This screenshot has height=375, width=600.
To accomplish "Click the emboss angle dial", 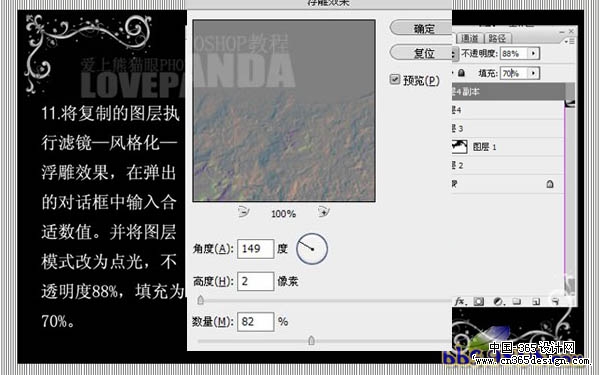I will click(x=312, y=249).
